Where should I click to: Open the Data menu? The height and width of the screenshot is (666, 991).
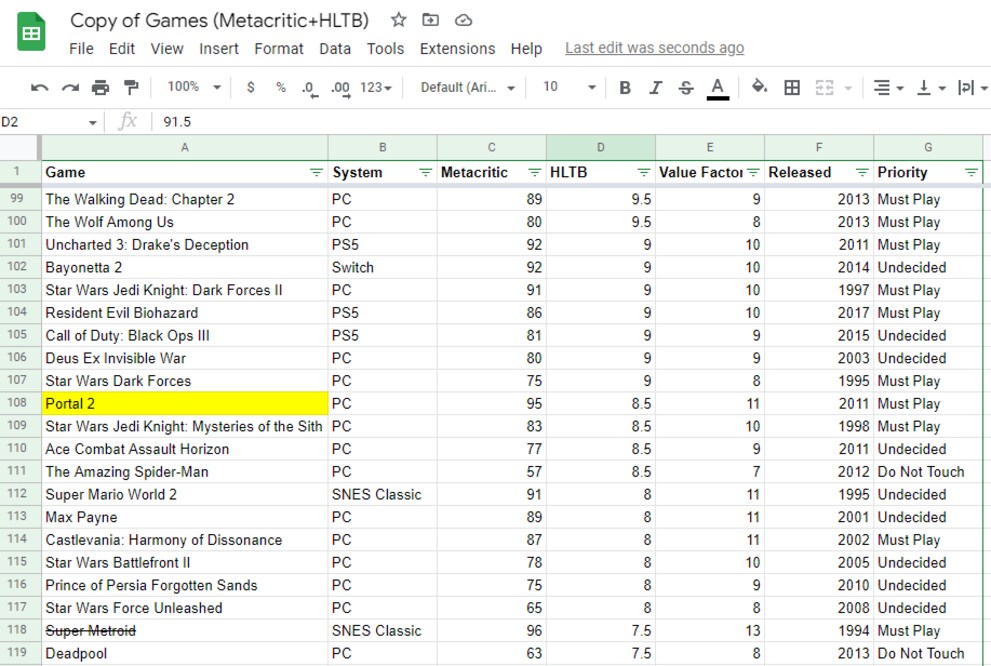point(335,49)
